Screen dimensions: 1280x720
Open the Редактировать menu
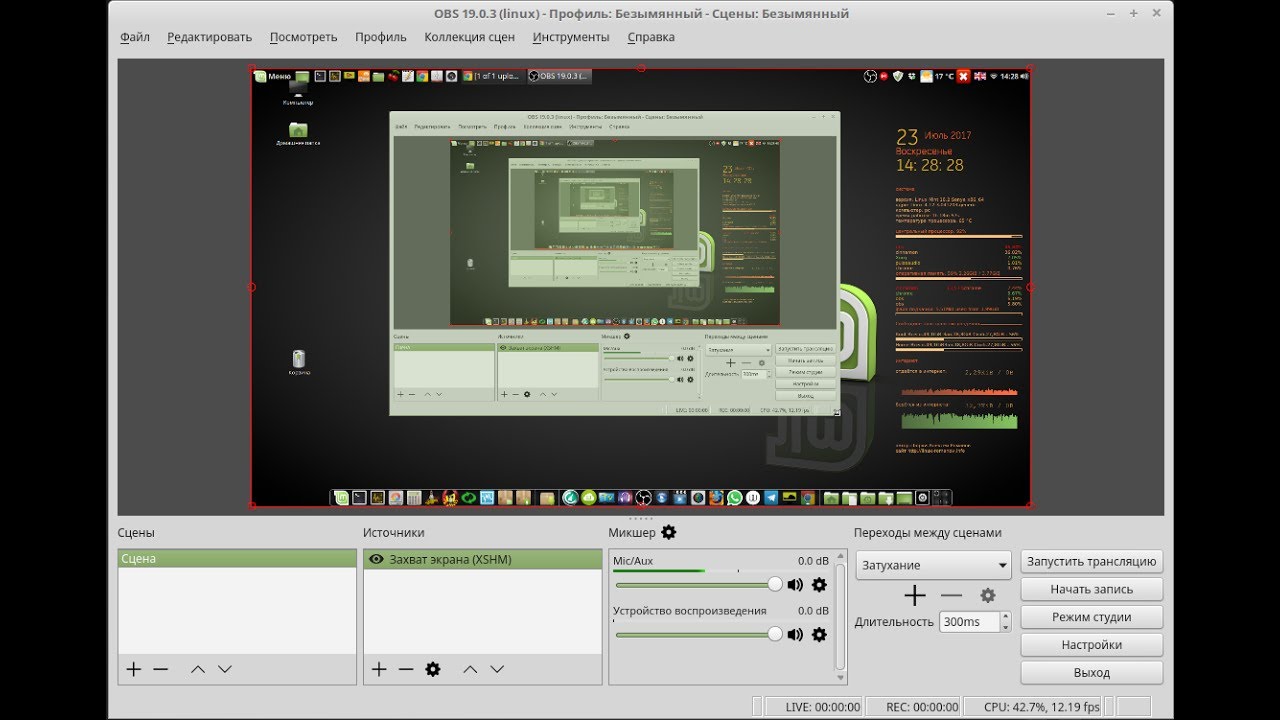[210, 37]
